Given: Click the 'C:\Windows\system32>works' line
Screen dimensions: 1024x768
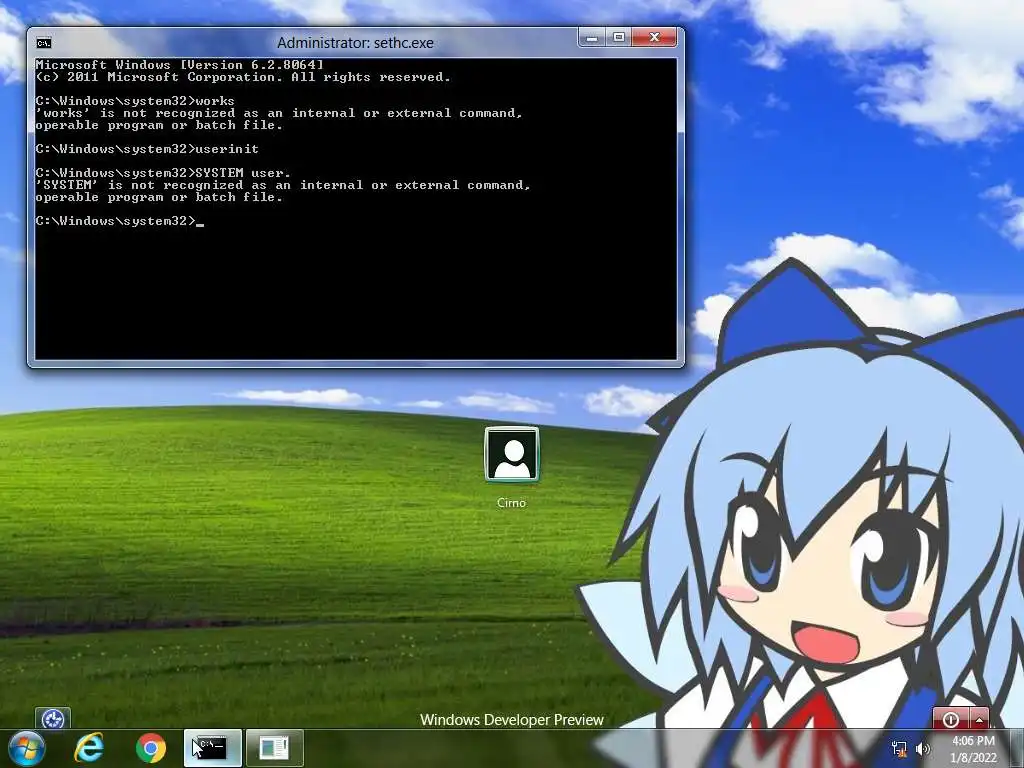Looking at the screenshot, I should (135, 101).
